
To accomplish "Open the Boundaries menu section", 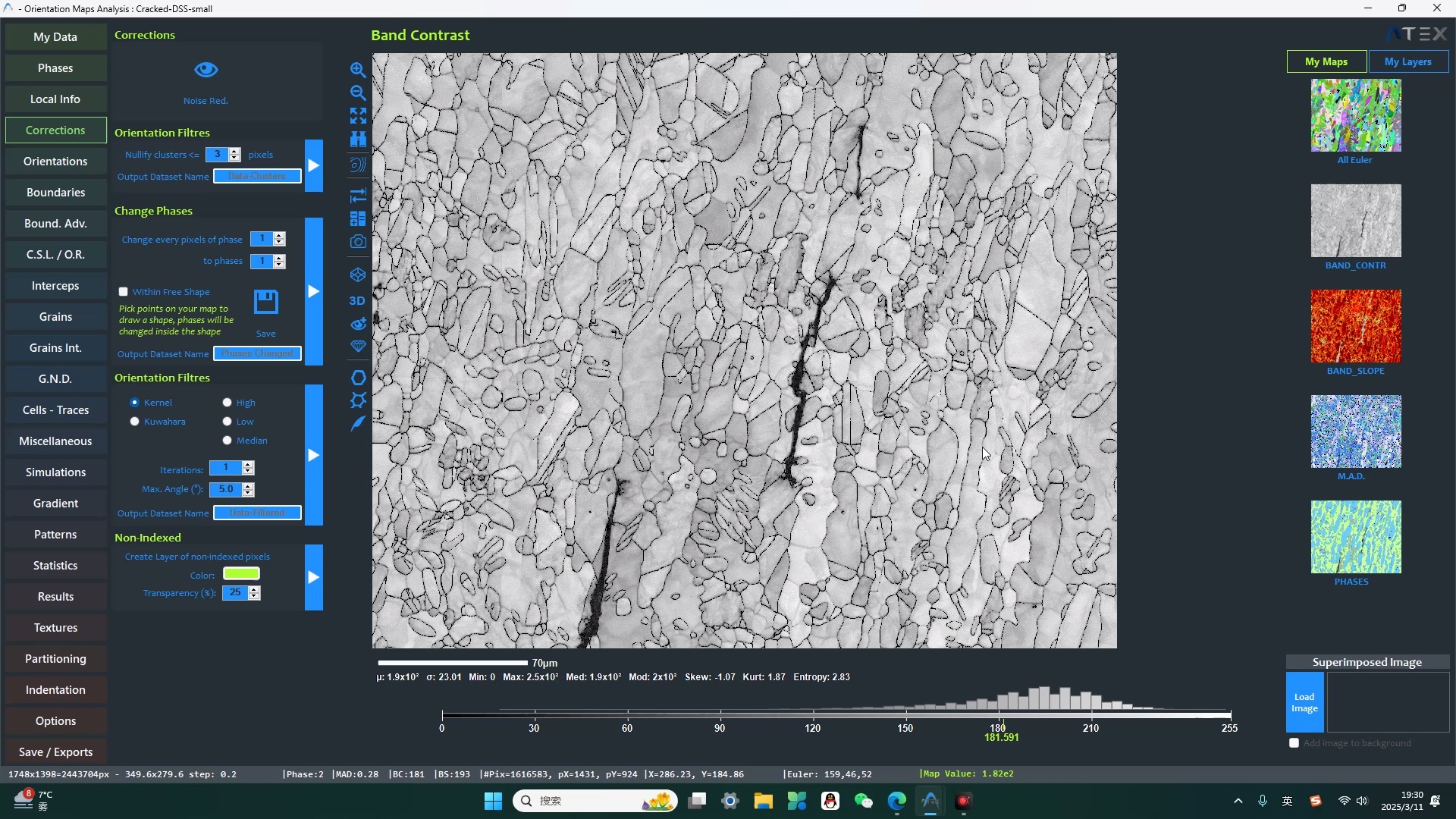I will coord(55,193).
